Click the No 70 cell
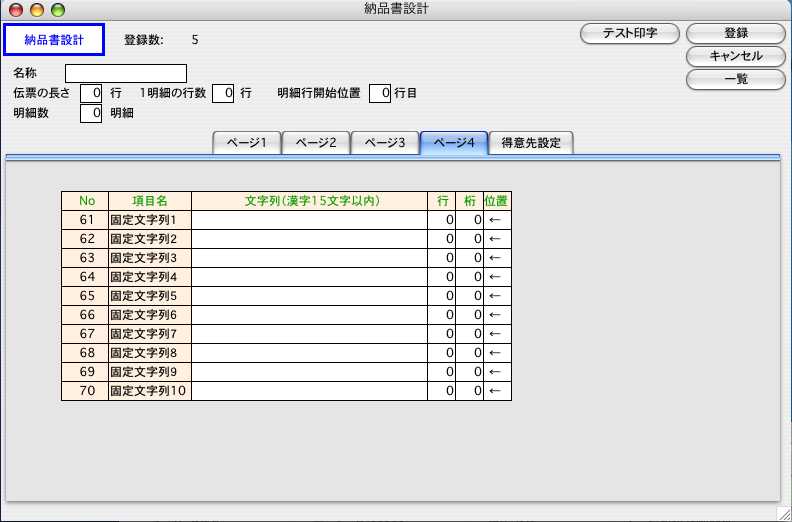Image resolution: width=792 pixels, height=522 pixels. pyautogui.click(x=85, y=391)
